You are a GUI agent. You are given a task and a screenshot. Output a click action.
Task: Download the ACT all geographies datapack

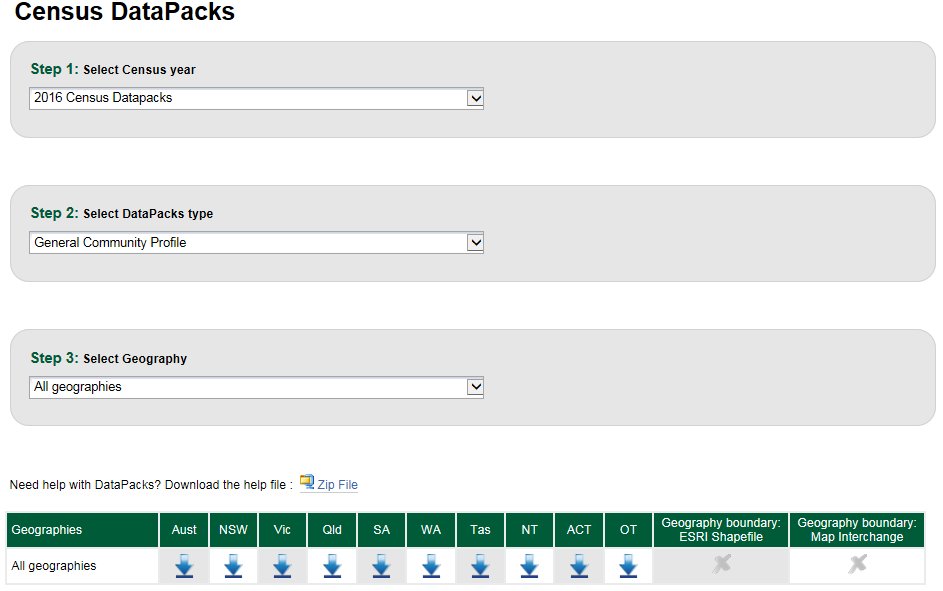click(579, 567)
